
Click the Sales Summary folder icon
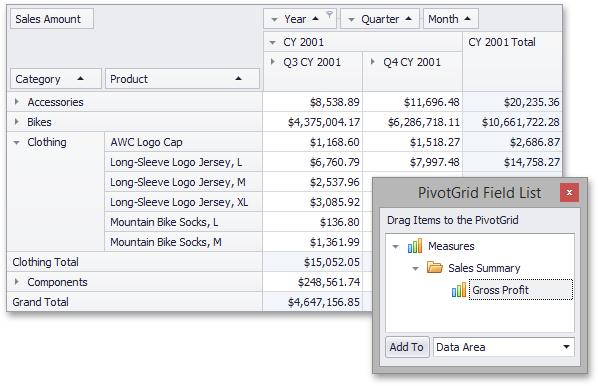[x=434, y=267]
